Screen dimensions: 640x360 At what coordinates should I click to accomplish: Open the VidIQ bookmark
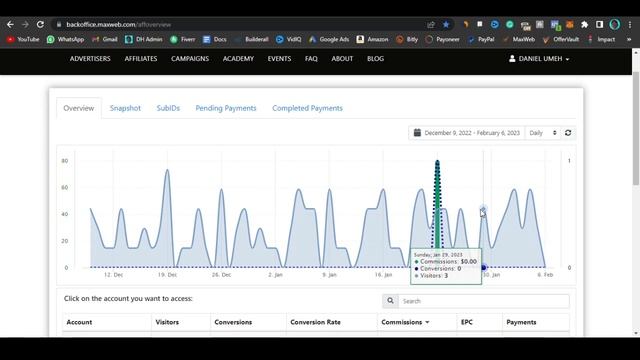point(289,39)
